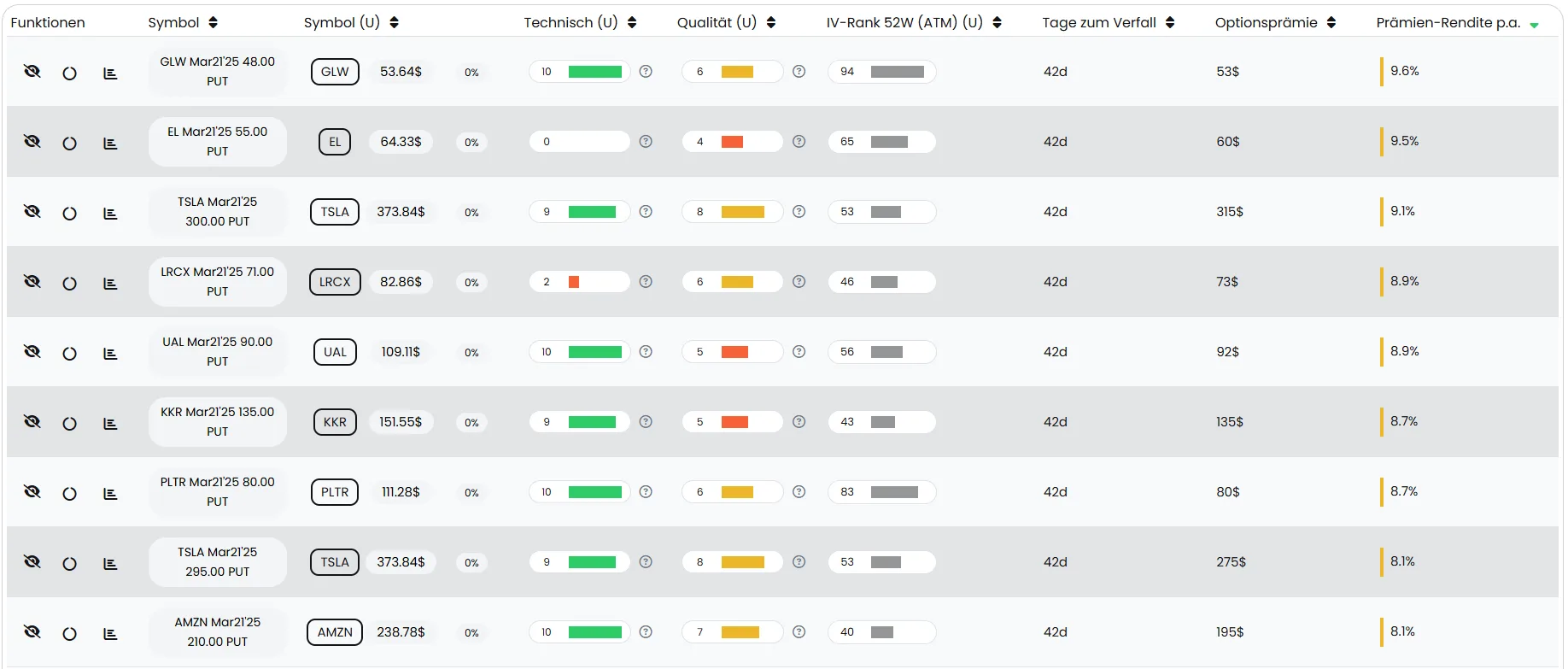Hide the PLTR Mar21'25 80.00 PUT row
Screen dimensions: 1568x669
[x=32, y=492]
